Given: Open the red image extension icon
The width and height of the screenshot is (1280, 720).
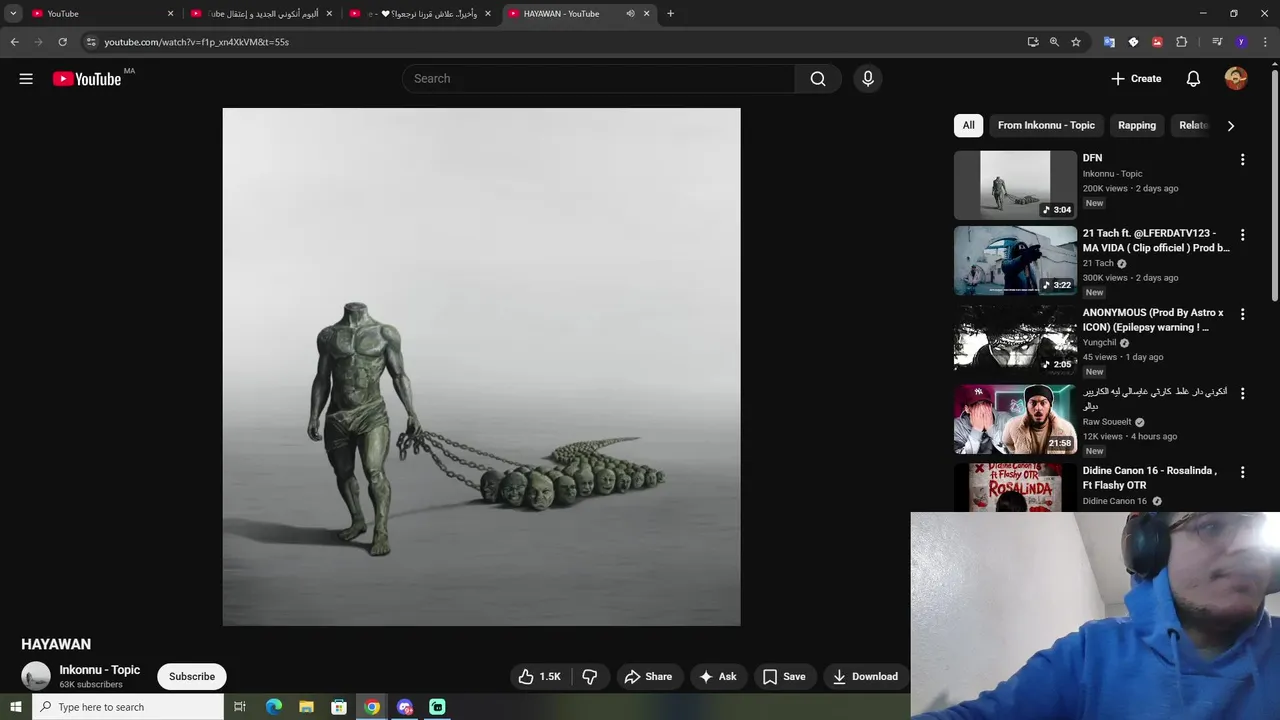Looking at the screenshot, I should (1157, 42).
